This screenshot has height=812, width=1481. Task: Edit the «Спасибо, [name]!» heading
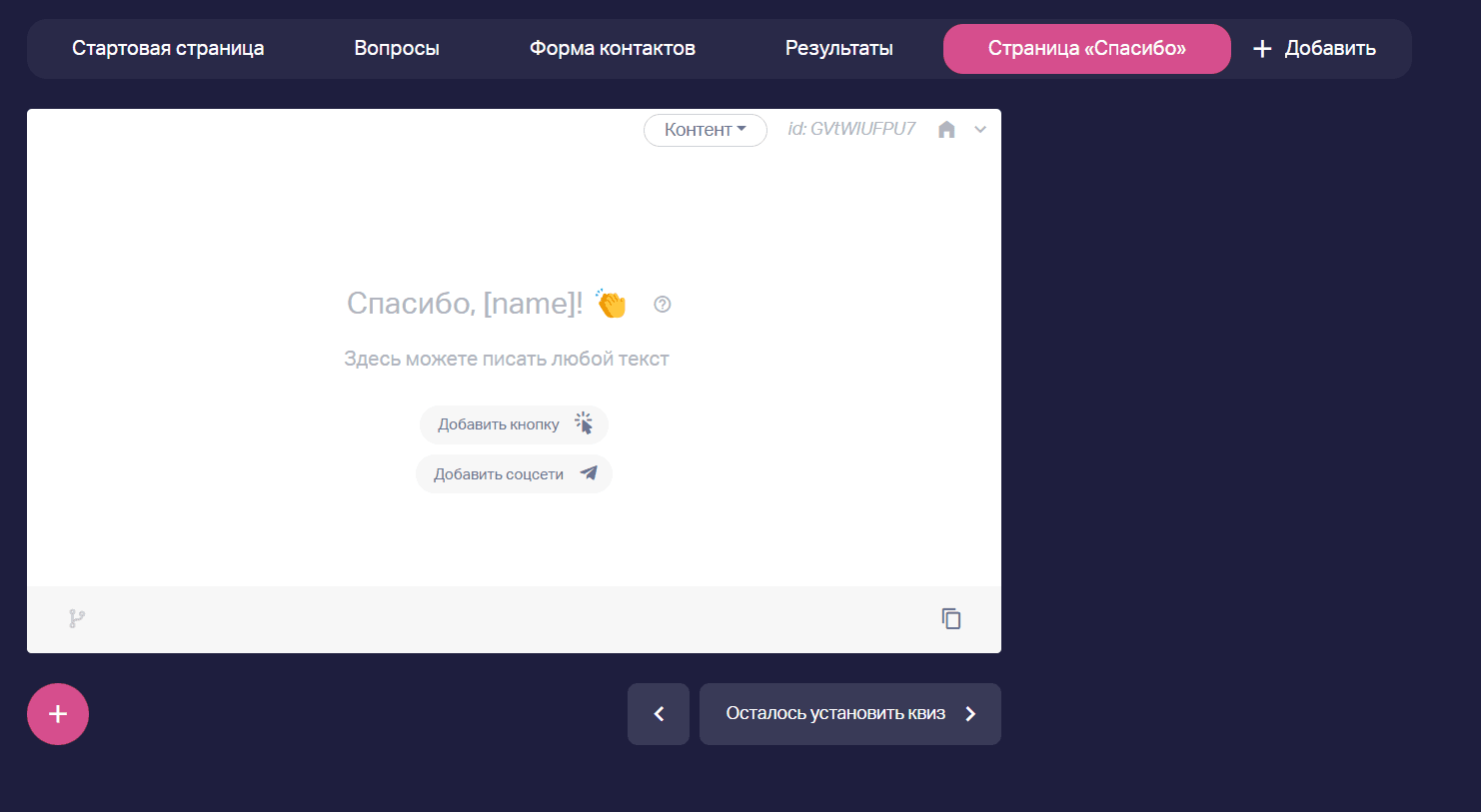click(465, 304)
